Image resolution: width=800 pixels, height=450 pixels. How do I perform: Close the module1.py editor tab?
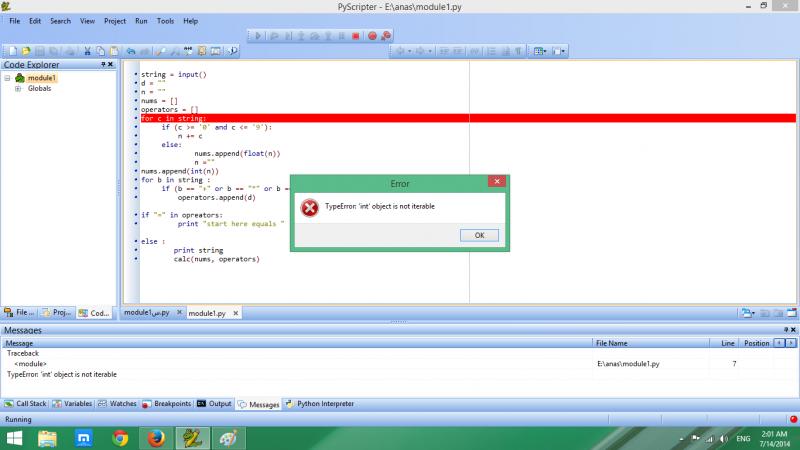click(x=236, y=313)
